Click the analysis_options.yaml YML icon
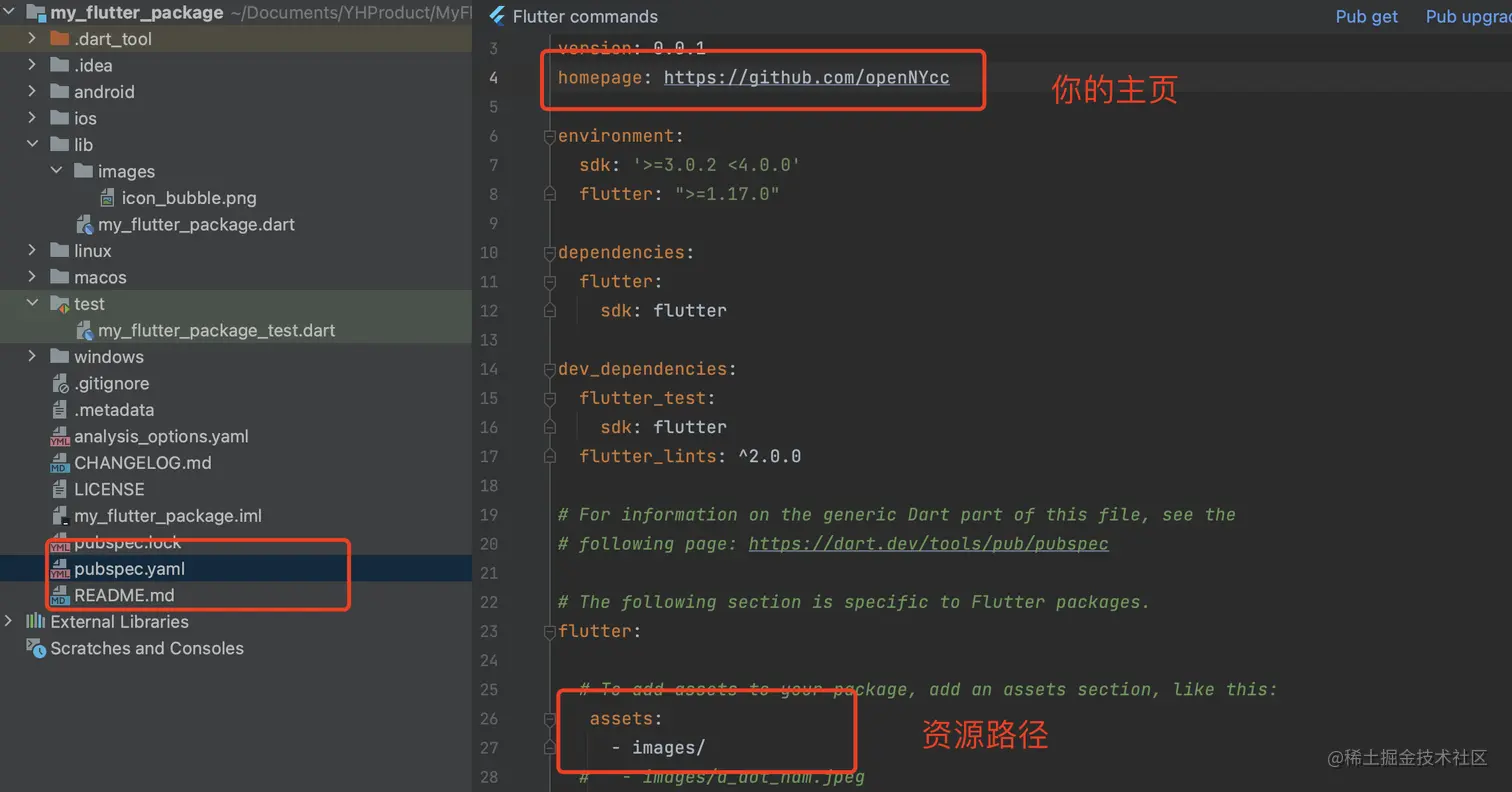The width and height of the screenshot is (1512, 792). pos(59,436)
